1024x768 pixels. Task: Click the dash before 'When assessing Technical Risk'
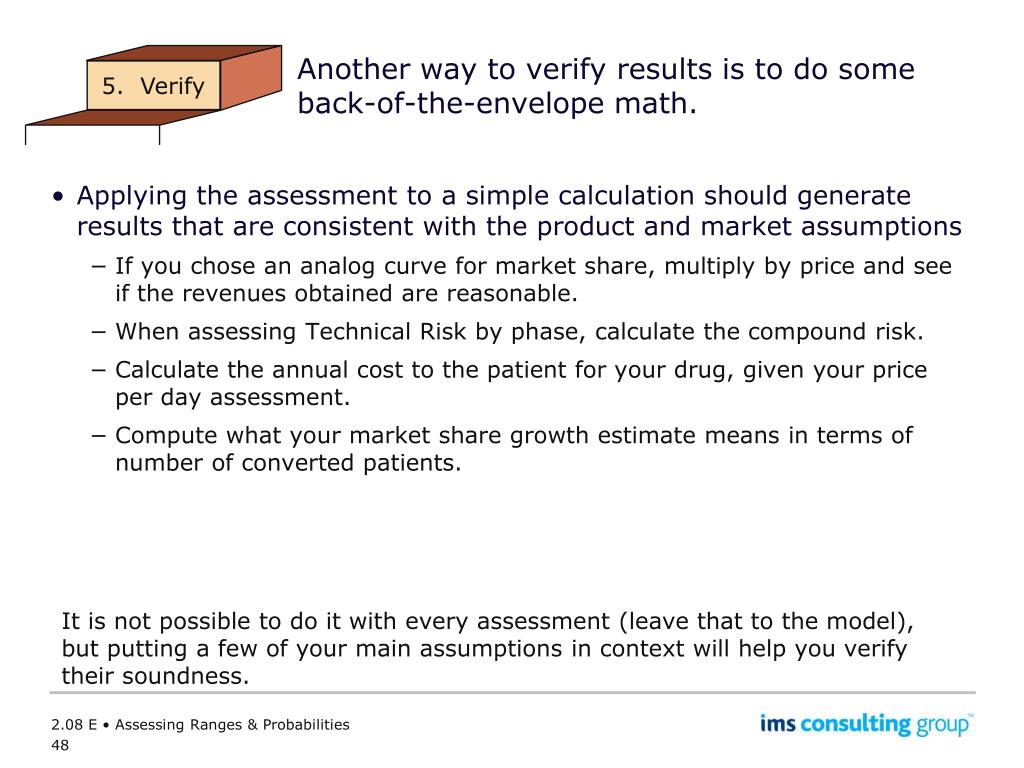point(99,332)
